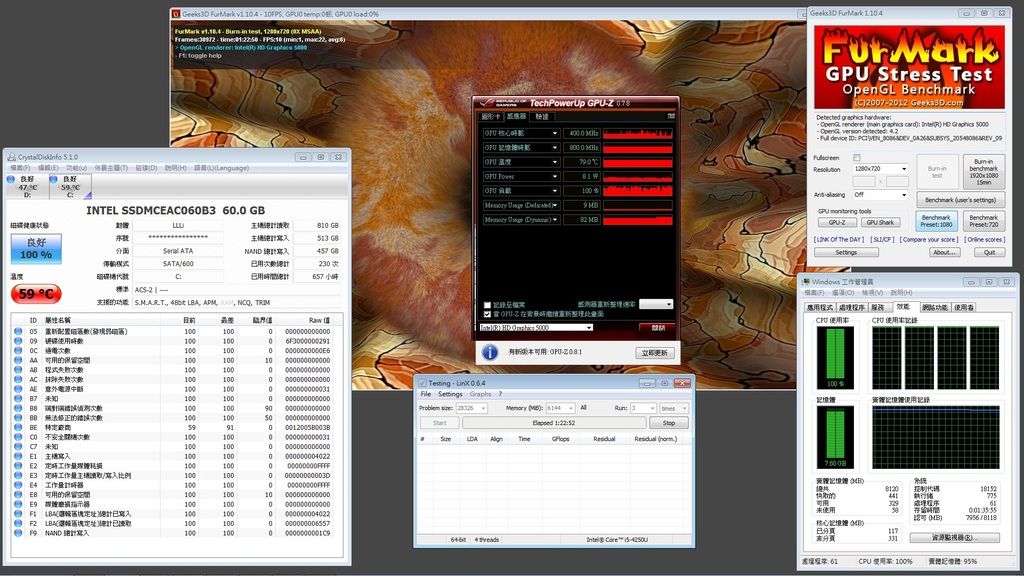Open the Resolution 1280x720 dropdown

coord(880,168)
